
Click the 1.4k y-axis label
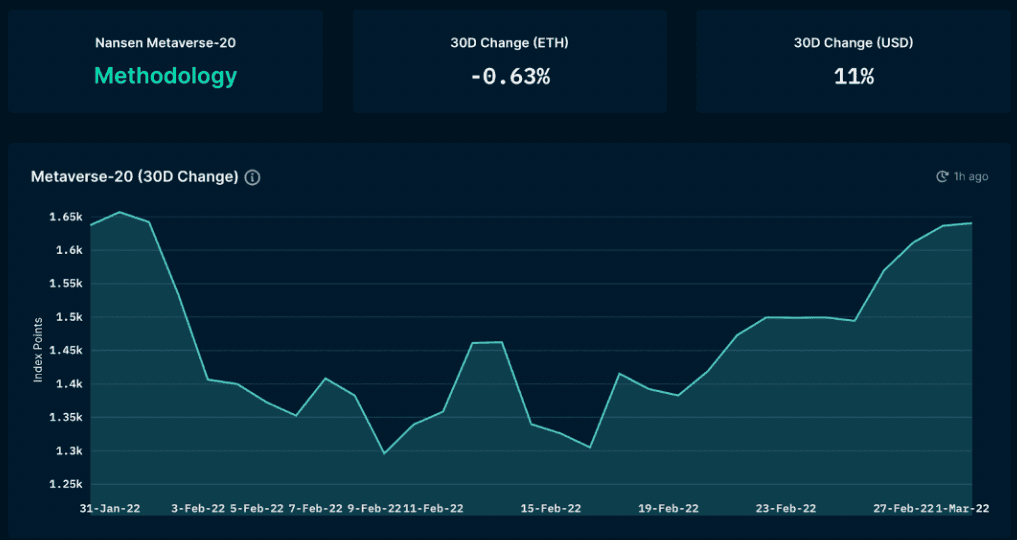(x=69, y=384)
